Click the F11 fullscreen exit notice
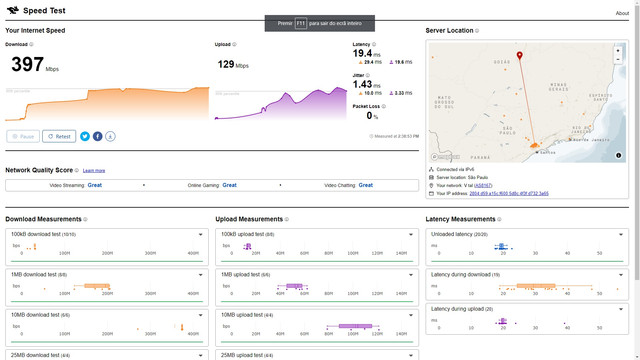The width and height of the screenshot is (640, 360). click(320, 23)
